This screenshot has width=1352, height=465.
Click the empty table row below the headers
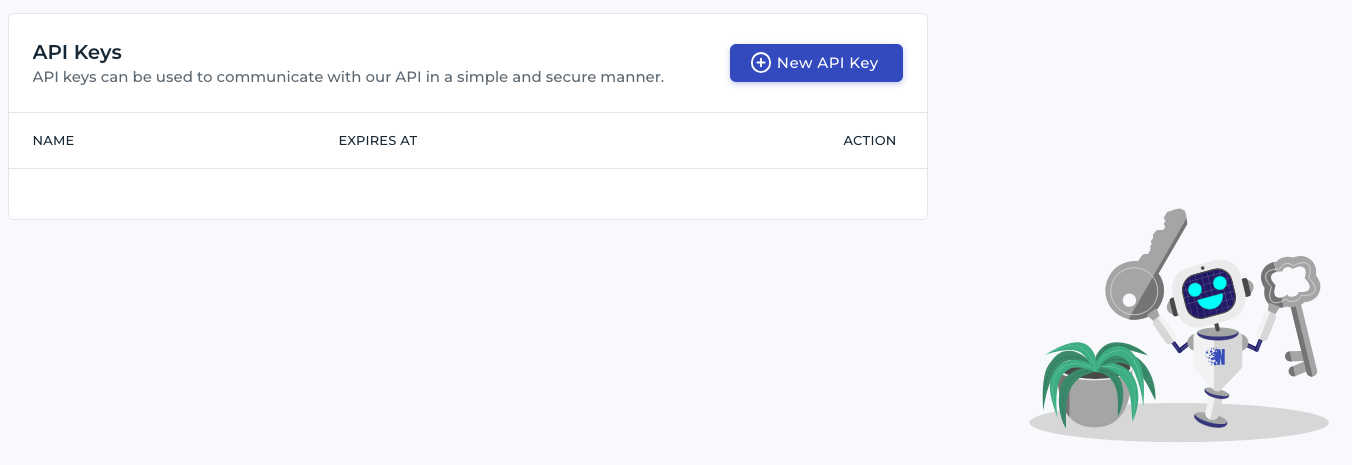pyautogui.click(x=468, y=194)
